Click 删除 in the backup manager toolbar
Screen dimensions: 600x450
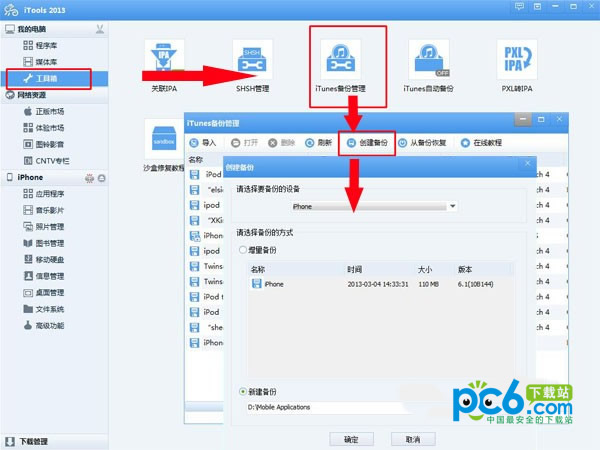pyautogui.click(x=282, y=143)
